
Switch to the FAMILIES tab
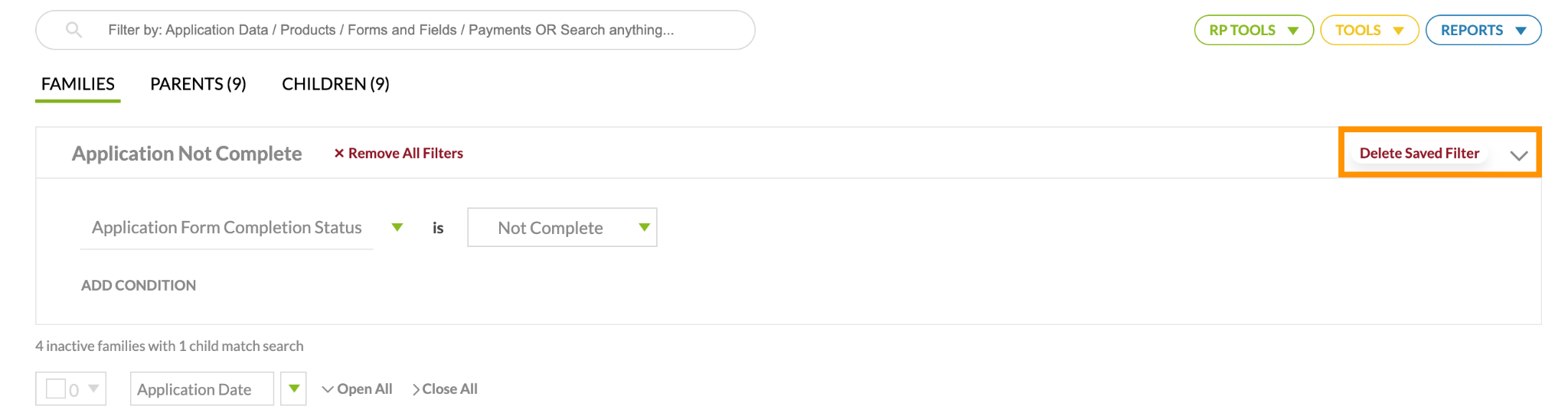click(x=78, y=84)
